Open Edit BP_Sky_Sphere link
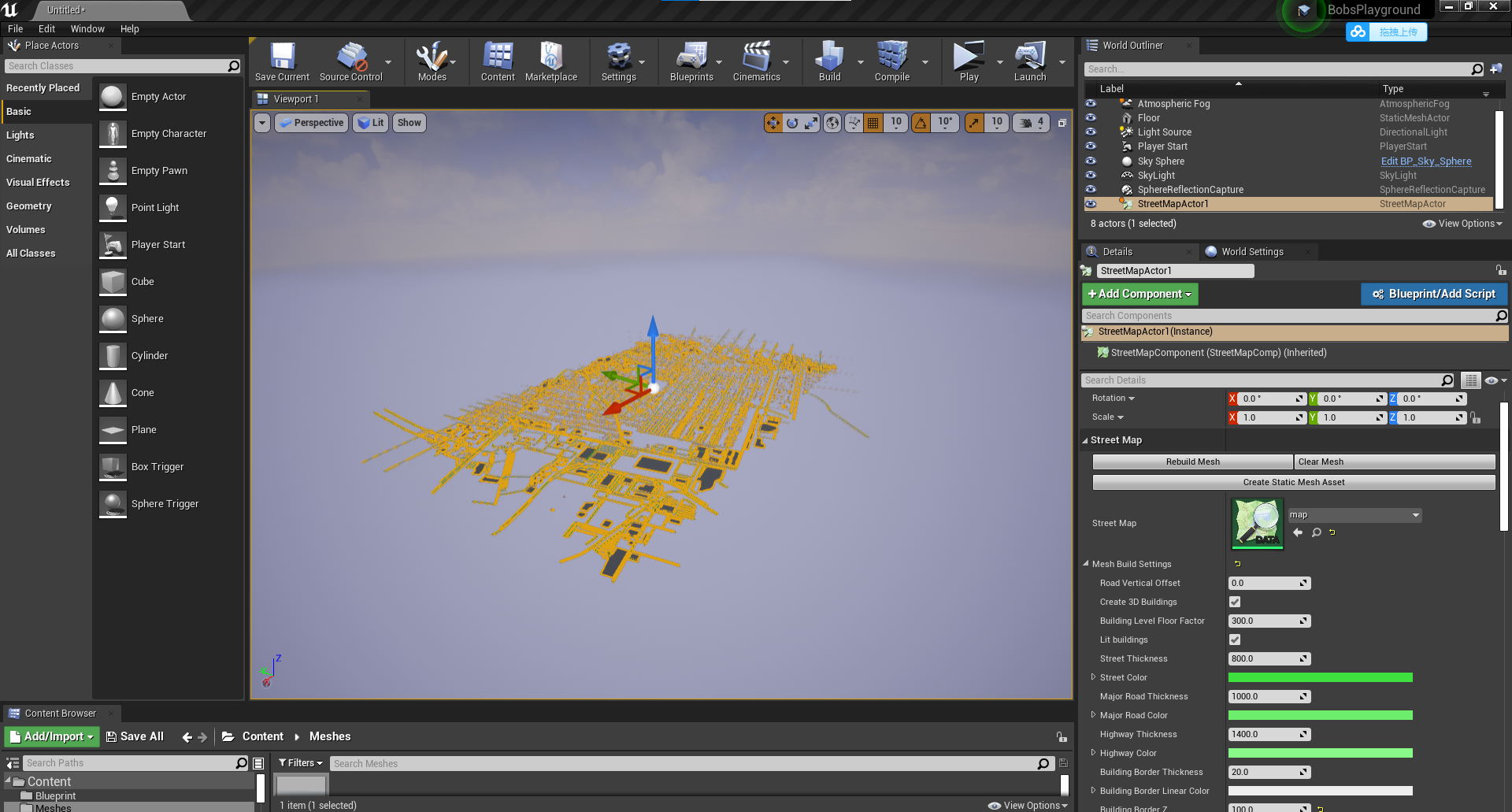This screenshot has width=1512, height=812. tap(1425, 161)
